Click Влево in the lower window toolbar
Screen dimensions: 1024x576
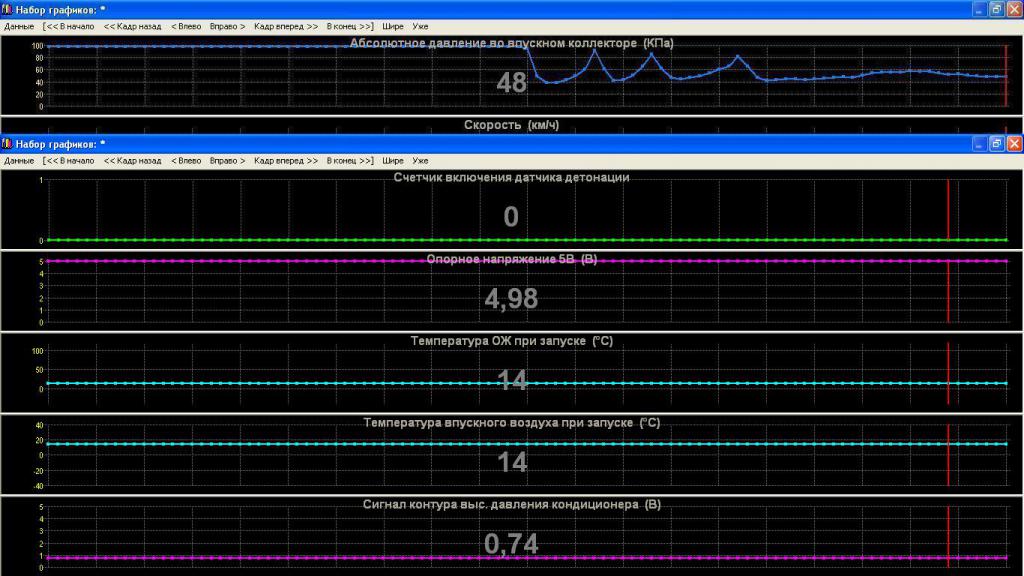tap(186, 160)
